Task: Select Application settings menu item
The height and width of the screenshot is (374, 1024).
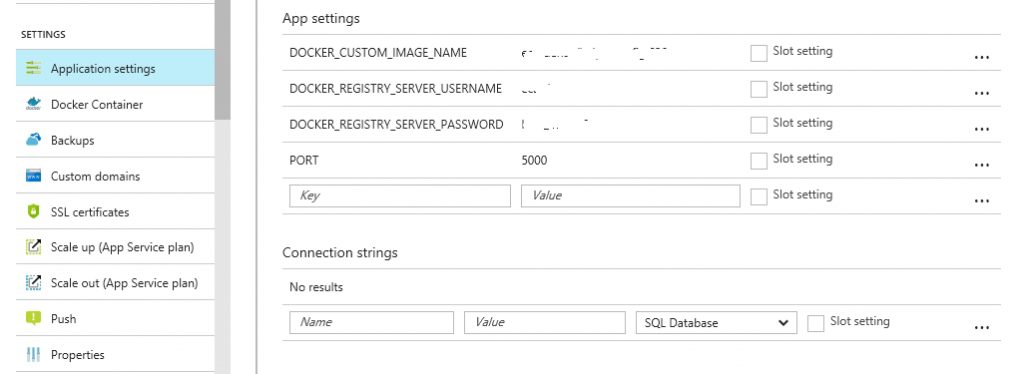Action: coord(115,68)
